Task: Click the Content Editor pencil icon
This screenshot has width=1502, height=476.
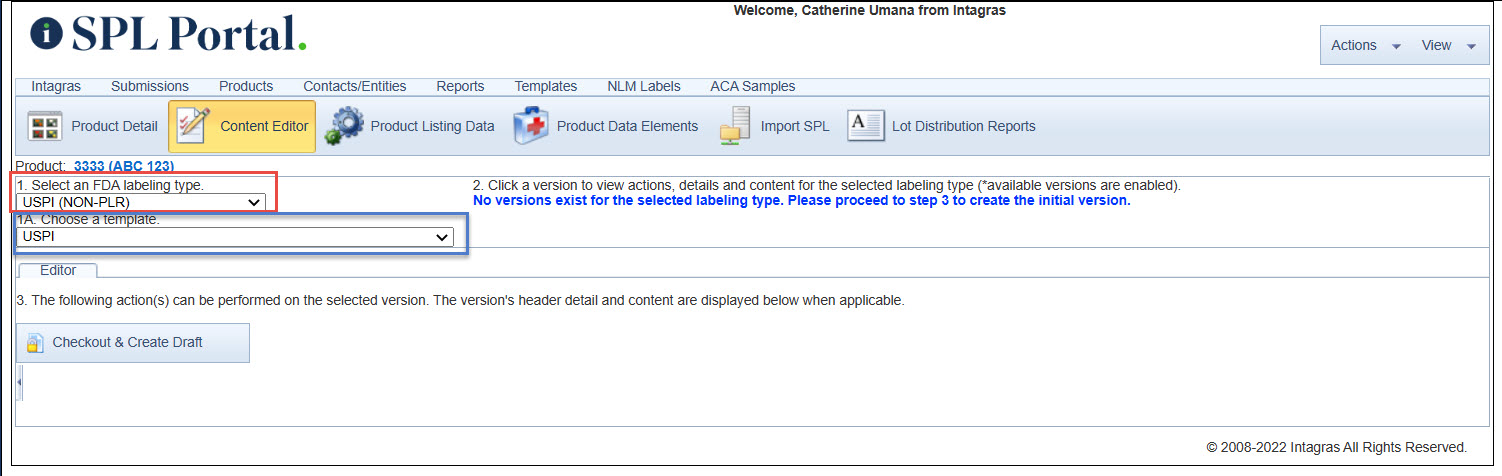Action: pos(193,126)
